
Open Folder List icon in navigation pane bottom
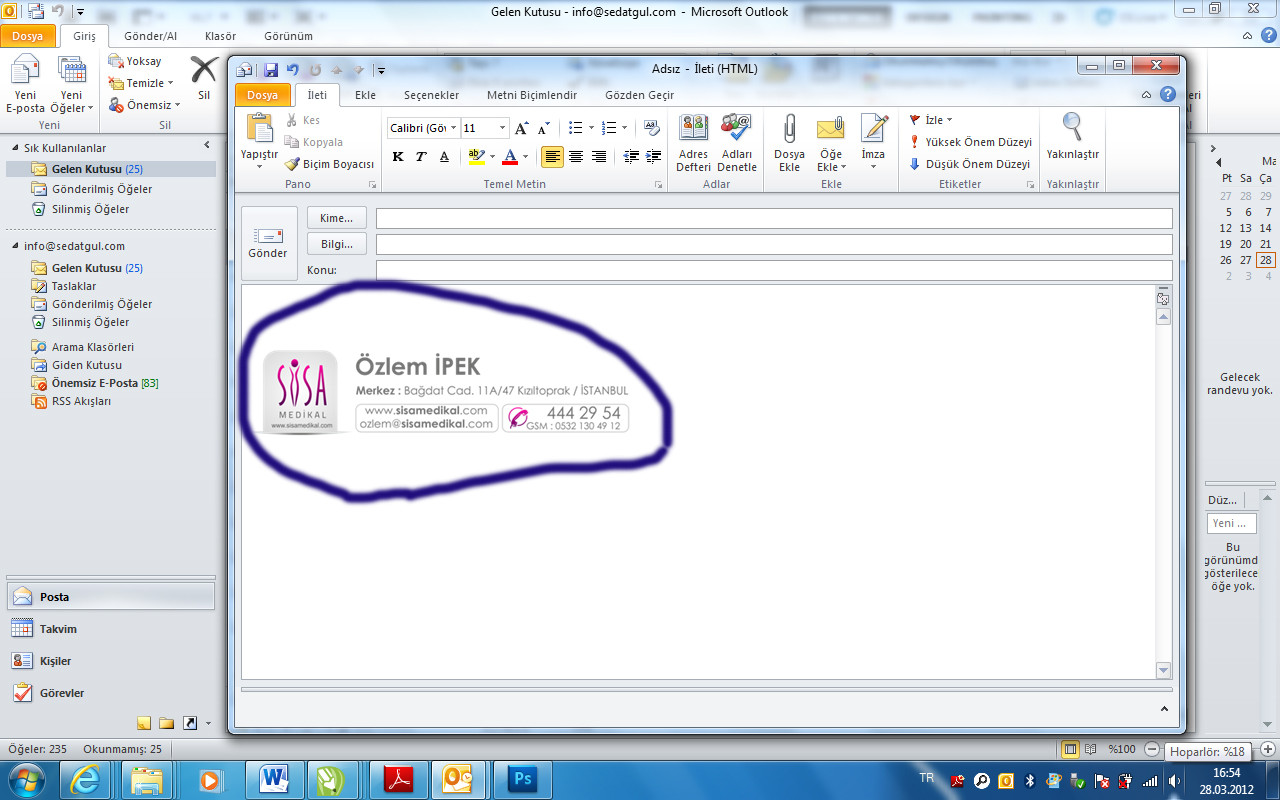pos(166,723)
